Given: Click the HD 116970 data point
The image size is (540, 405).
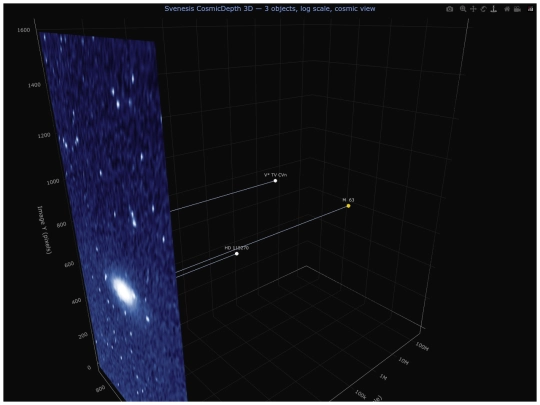Looking at the screenshot, I should (x=237, y=254).
